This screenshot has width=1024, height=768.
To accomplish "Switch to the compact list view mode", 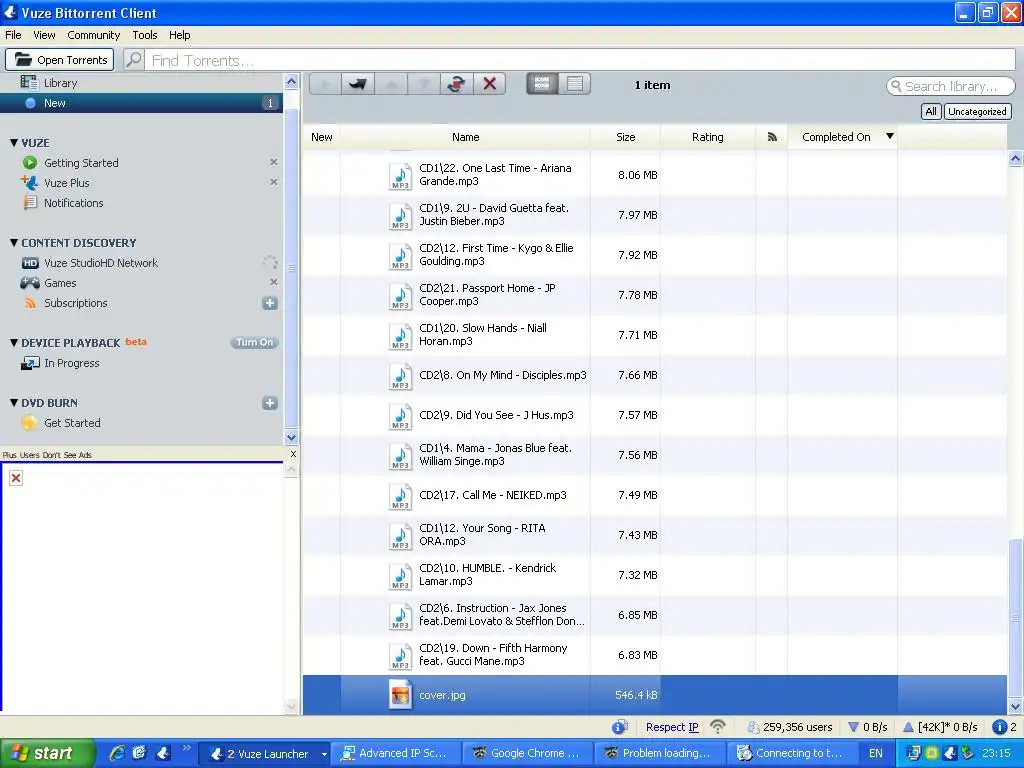I will (x=575, y=84).
